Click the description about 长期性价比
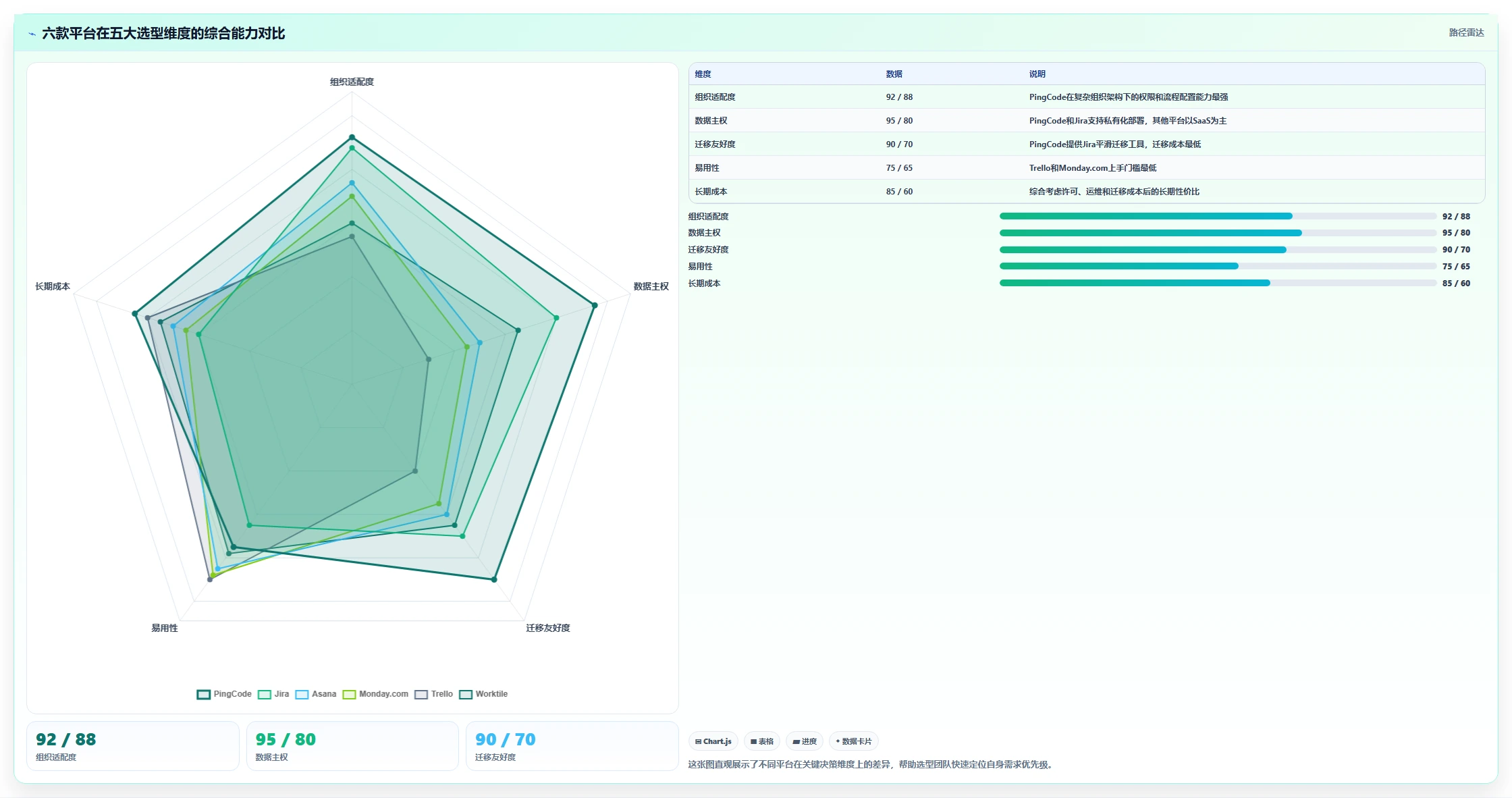The image size is (1512, 798). 1114,192
